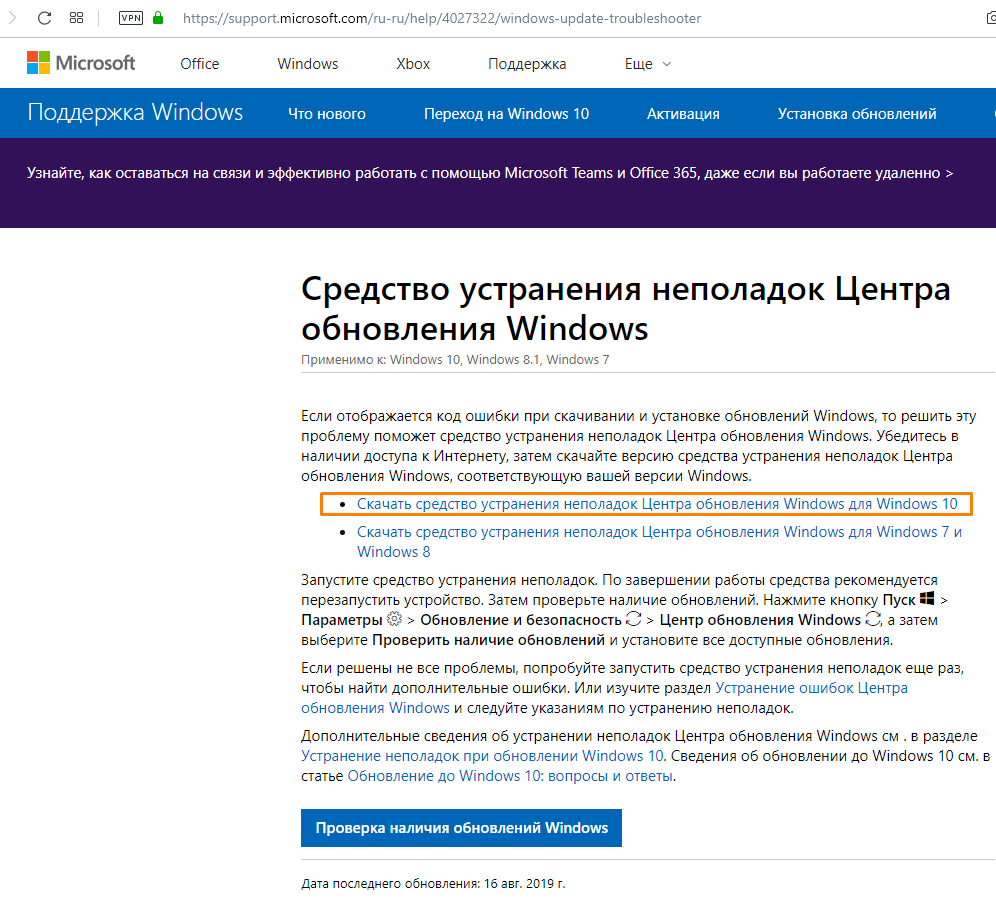Screen dimensions: 996x904
Task: Click the Windows Start logo icon after Пуск
Action: (x=927, y=598)
